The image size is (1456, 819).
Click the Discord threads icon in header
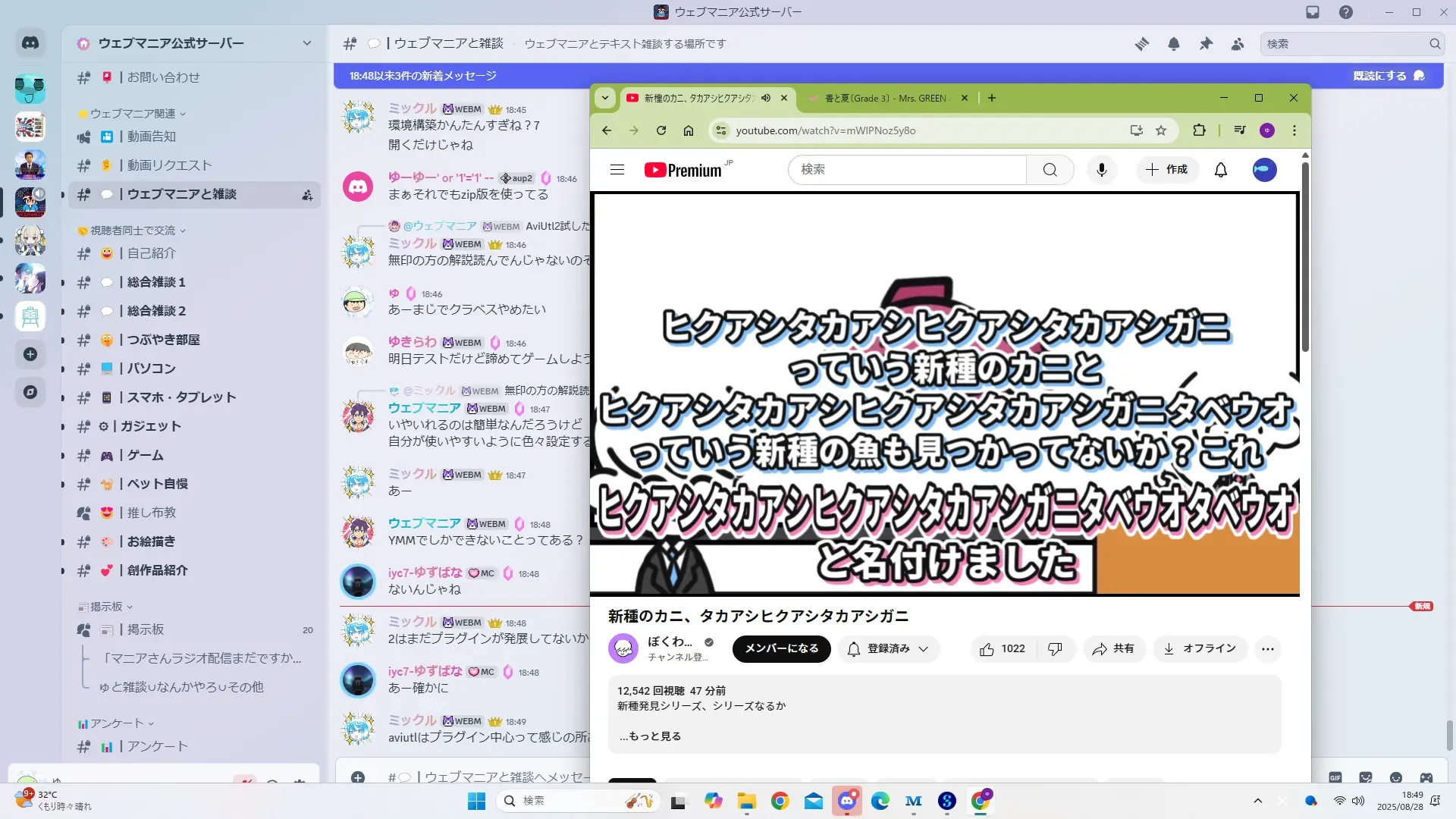[x=1141, y=44]
